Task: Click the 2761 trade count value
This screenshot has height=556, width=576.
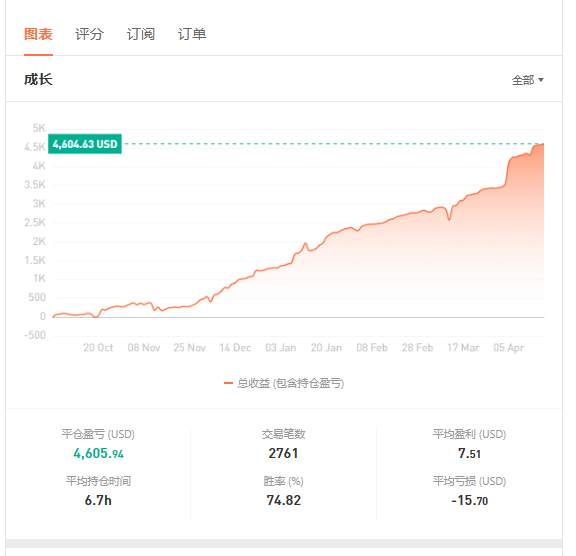Action: (283, 454)
